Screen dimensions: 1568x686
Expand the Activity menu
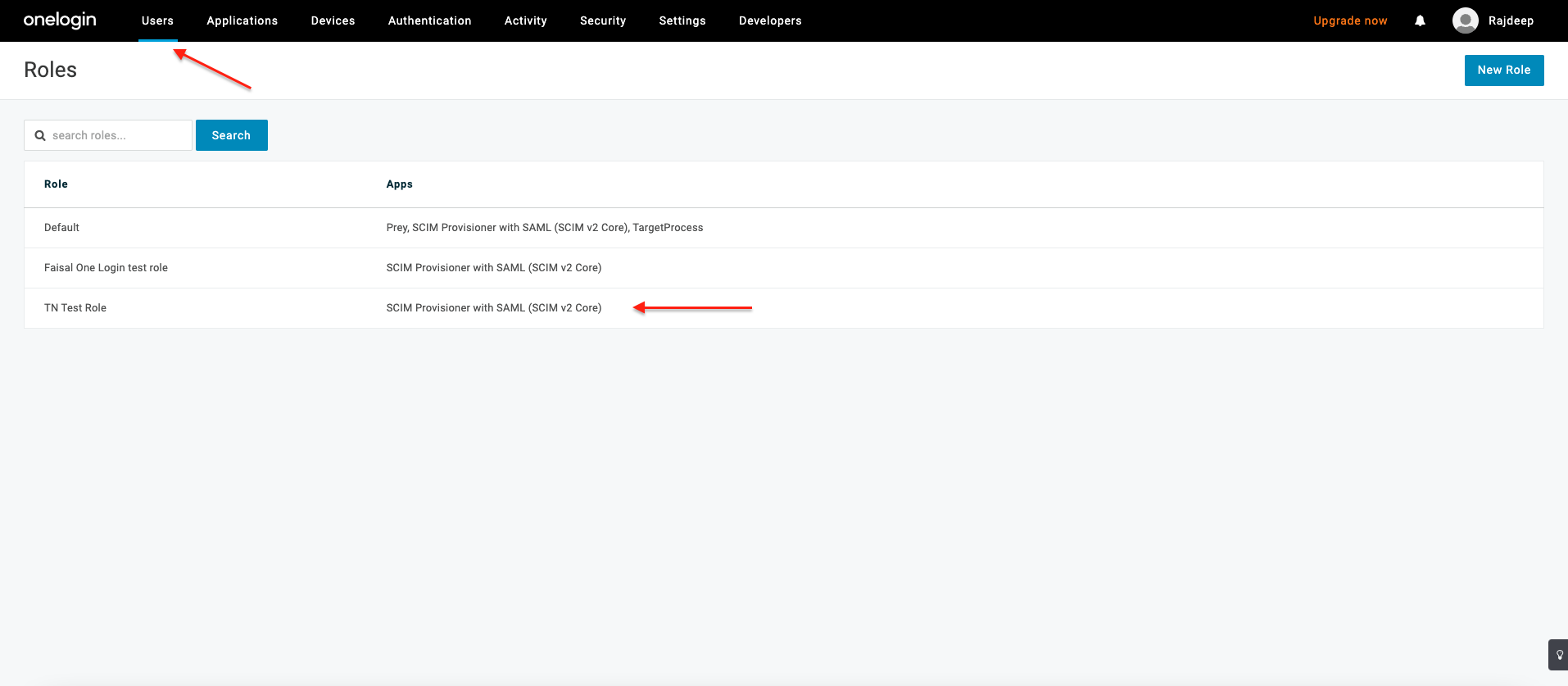coord(525,20)
